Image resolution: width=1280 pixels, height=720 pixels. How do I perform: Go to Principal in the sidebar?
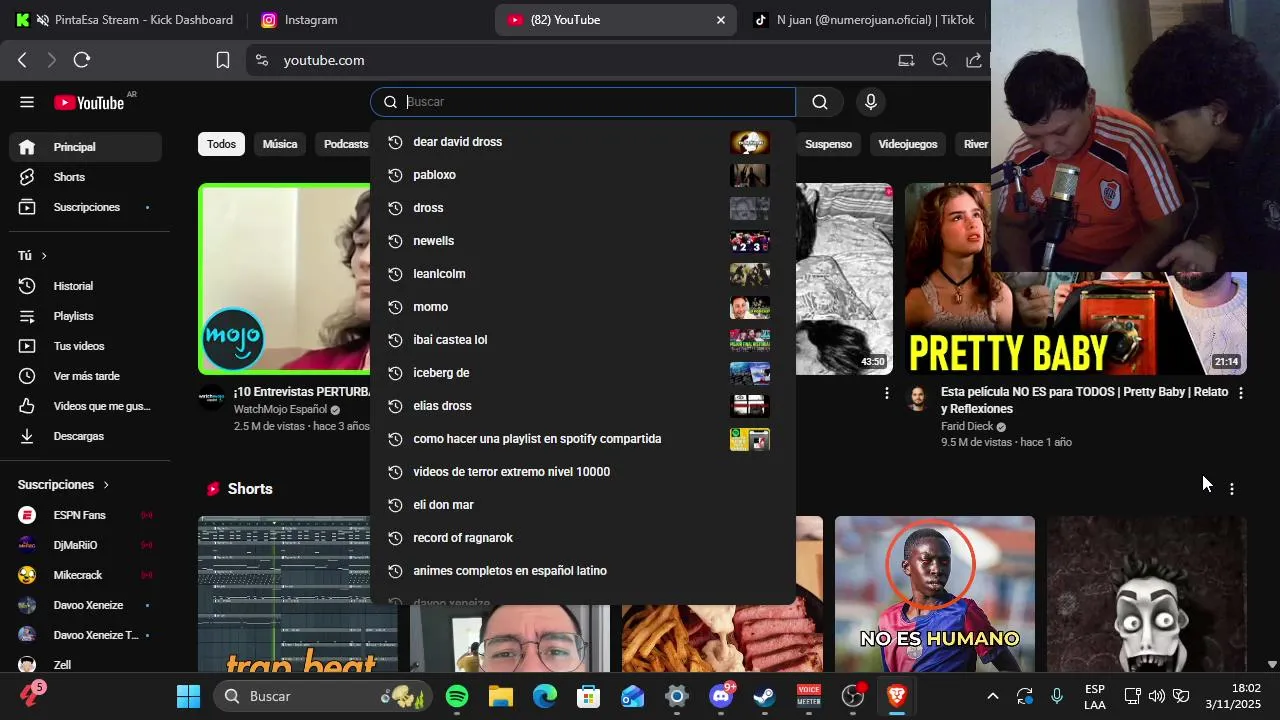point(86,147)
